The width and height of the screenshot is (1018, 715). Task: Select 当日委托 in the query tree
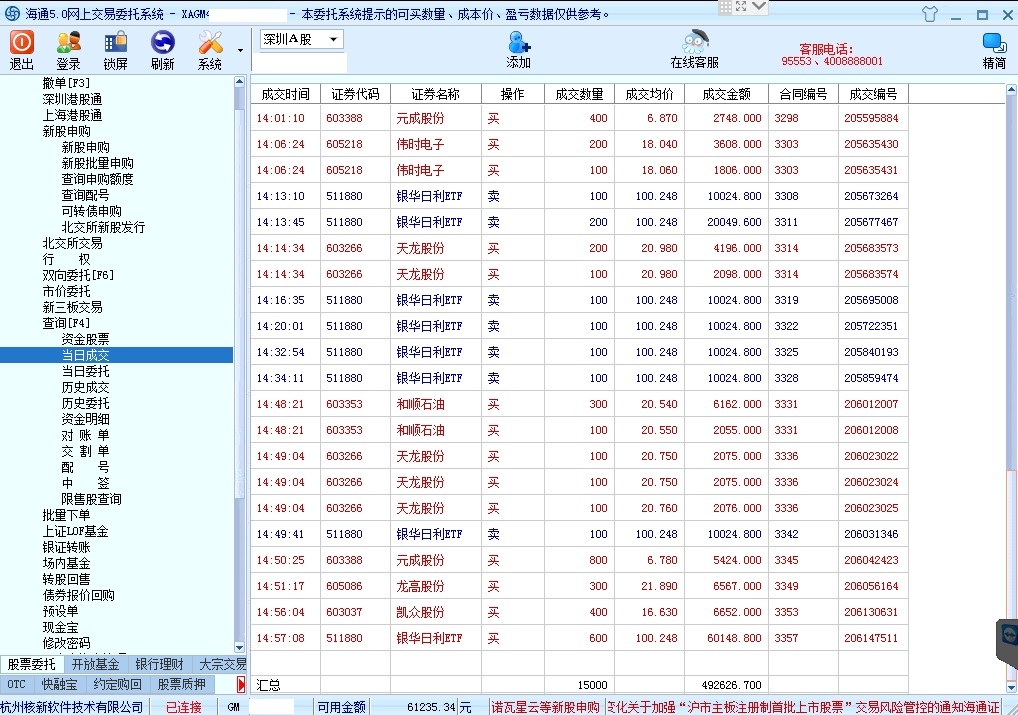[86, 371]
